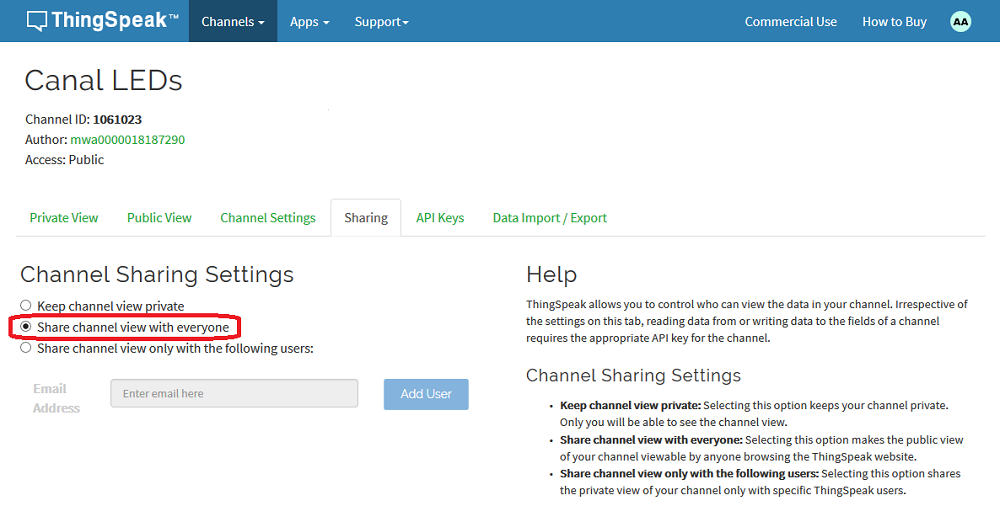Click the Channel ID 1061023 text
This screenshot has height=506, width=1000.
click(x=84, y=119)
